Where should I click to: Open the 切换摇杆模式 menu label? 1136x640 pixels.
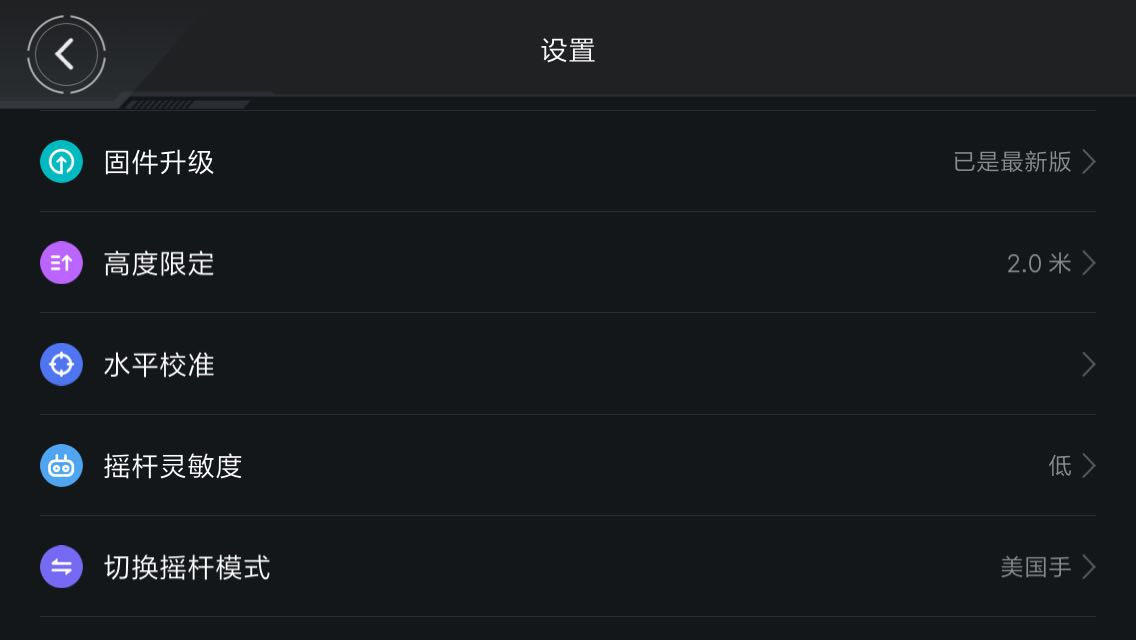point(187,567)
